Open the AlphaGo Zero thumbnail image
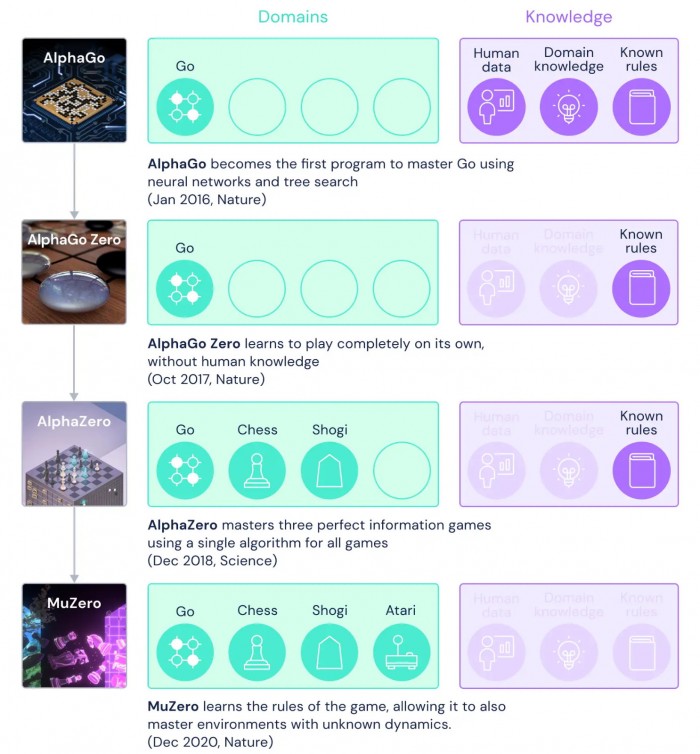Viewport: 700px width, 754px height. click(x=74, y=272)
